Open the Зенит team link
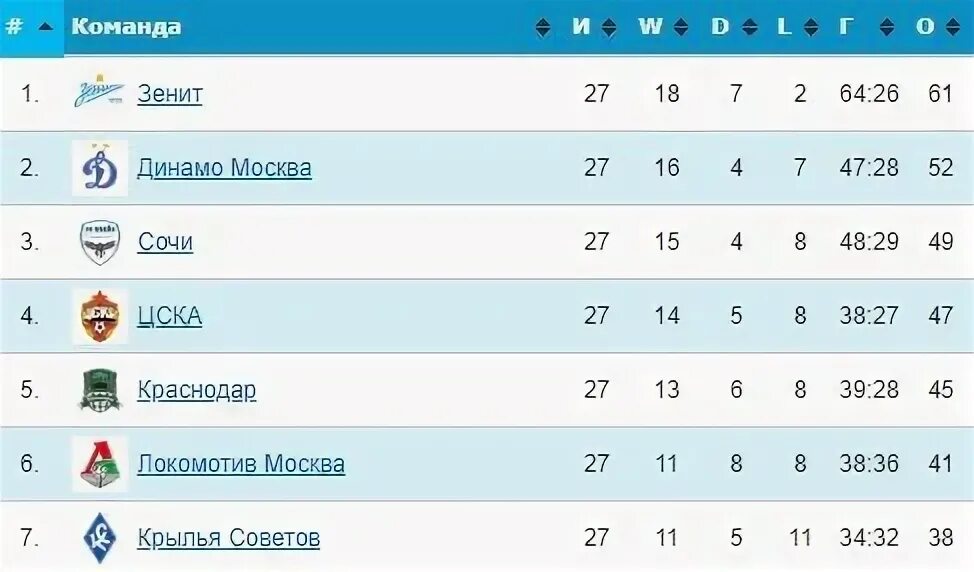The image size is (974, 572). click(x=170, y=94)
